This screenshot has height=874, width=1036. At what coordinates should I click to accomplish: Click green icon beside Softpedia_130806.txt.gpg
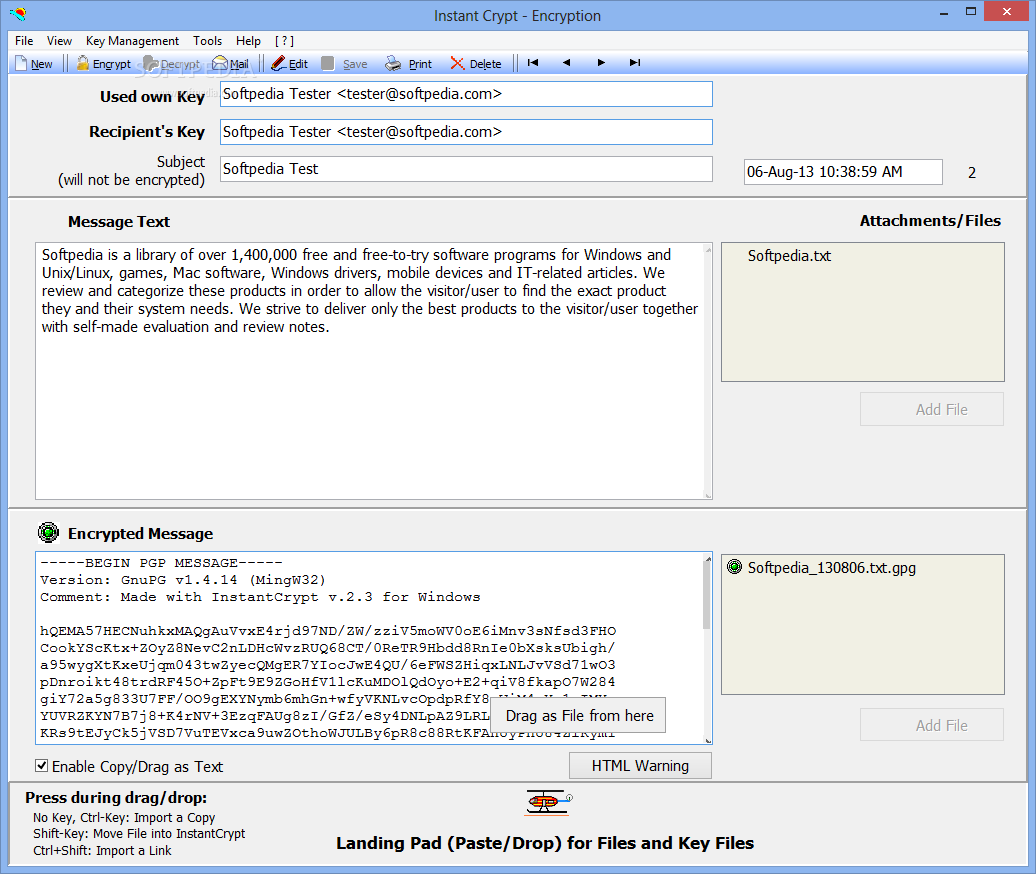(x=734, y=567)
